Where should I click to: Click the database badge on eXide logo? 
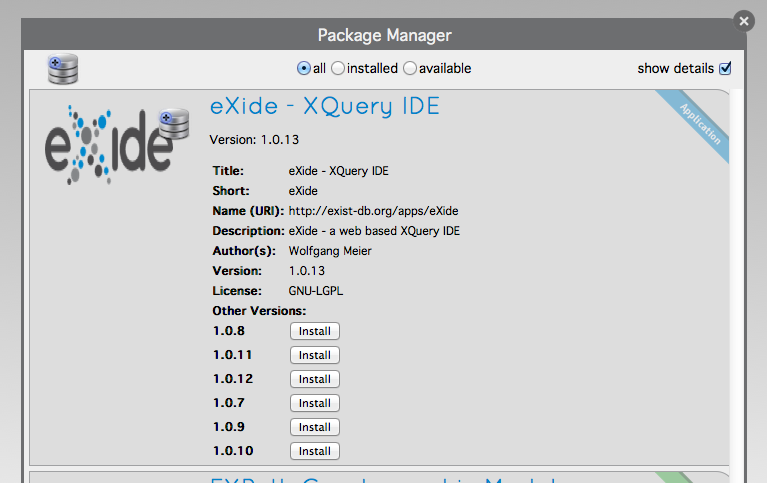tap(173, 123)
